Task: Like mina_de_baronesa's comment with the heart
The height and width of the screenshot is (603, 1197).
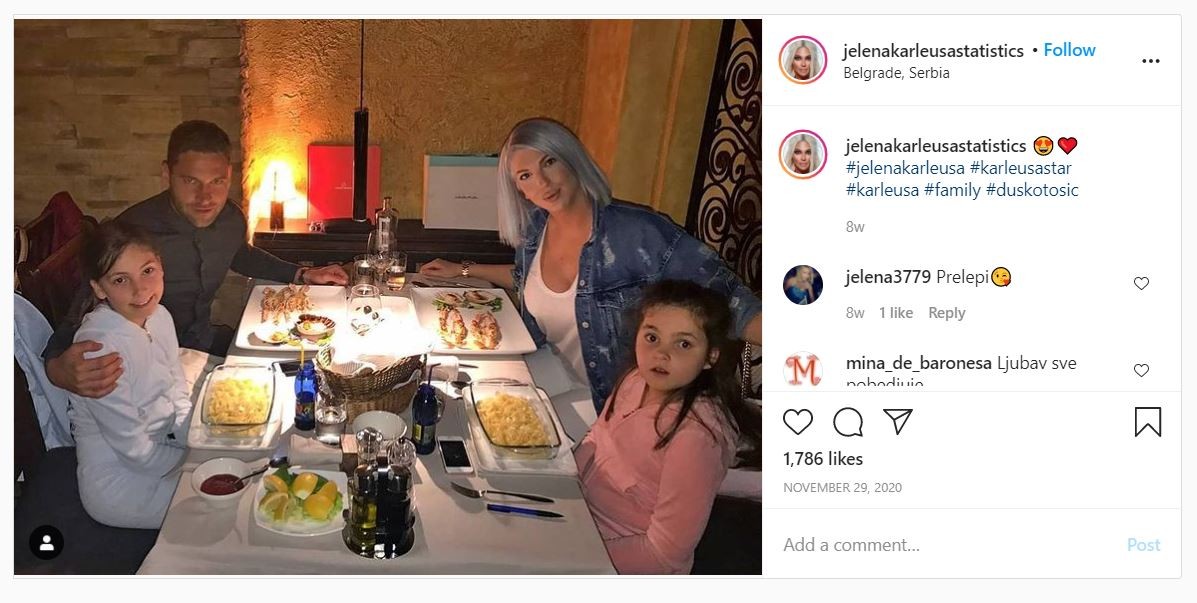Action: tap(1141, 370)
